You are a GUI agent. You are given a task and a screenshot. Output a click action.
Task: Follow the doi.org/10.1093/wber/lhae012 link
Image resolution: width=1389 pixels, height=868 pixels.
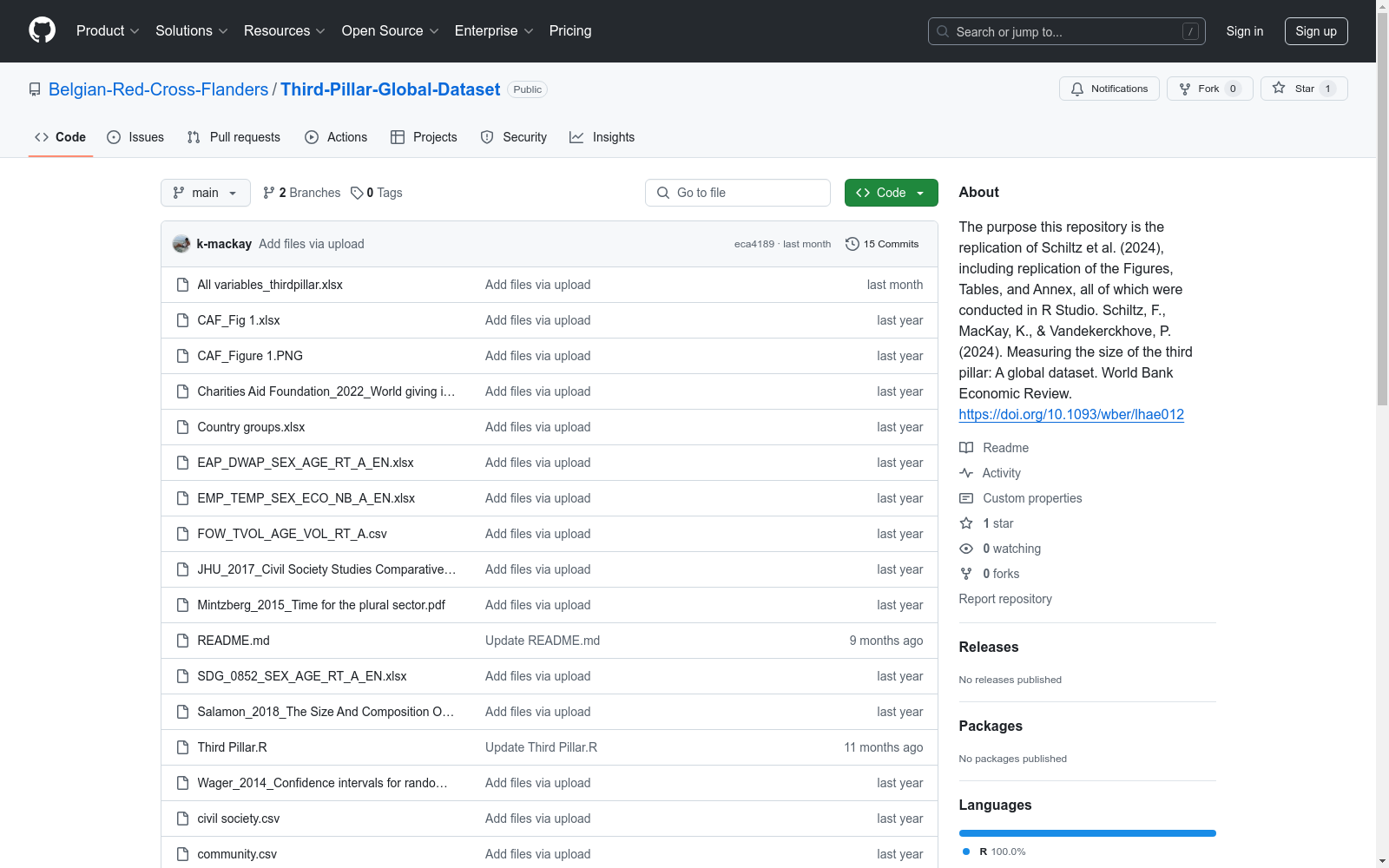click(1071, 414)
